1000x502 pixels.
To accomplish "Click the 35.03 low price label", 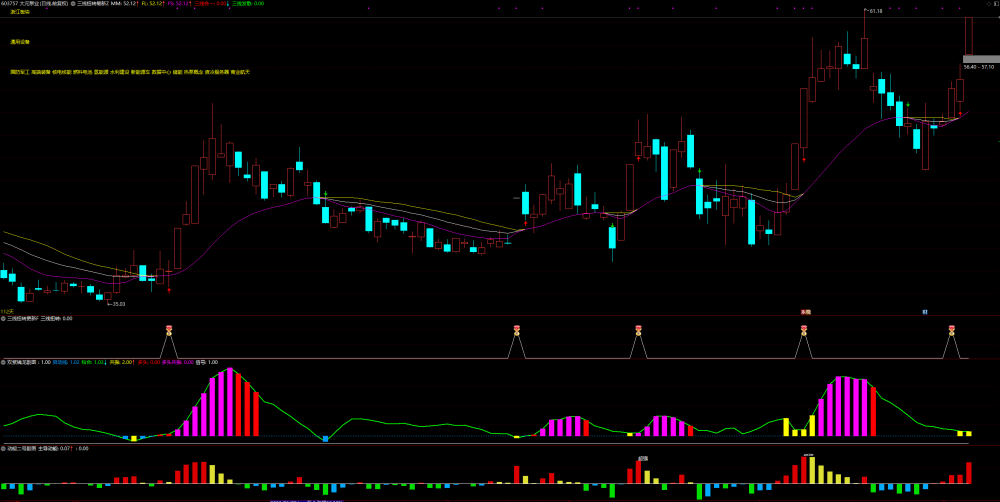I will [x=117, y=304].
